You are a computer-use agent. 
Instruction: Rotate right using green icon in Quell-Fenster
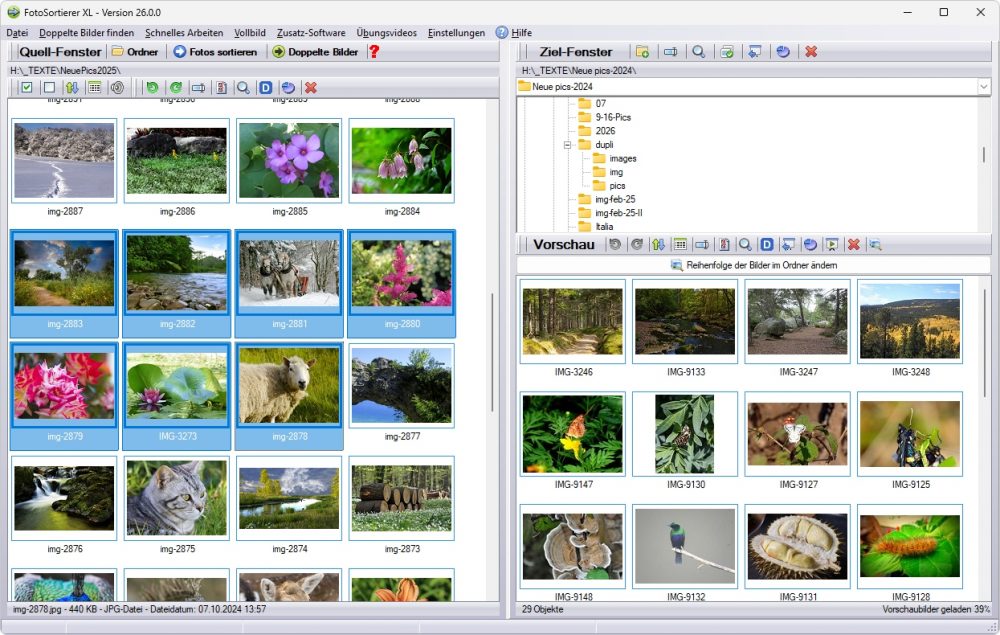pyautogui.click(x=175, y=87)
